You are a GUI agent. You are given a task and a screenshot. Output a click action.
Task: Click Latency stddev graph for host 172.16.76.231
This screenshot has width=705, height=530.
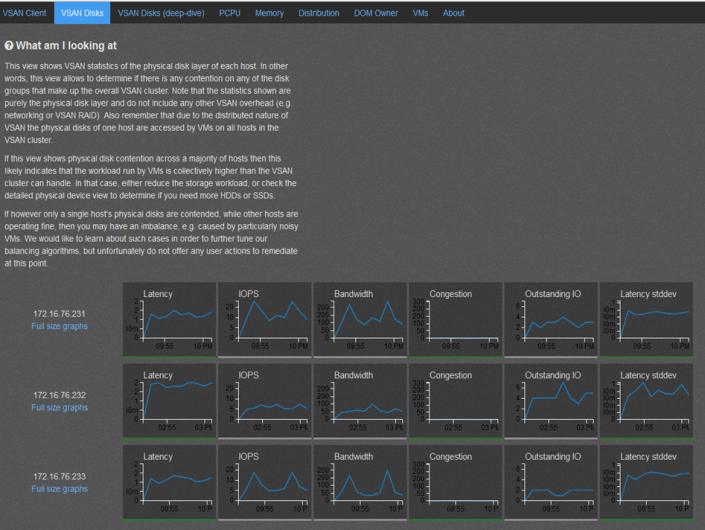645,319
